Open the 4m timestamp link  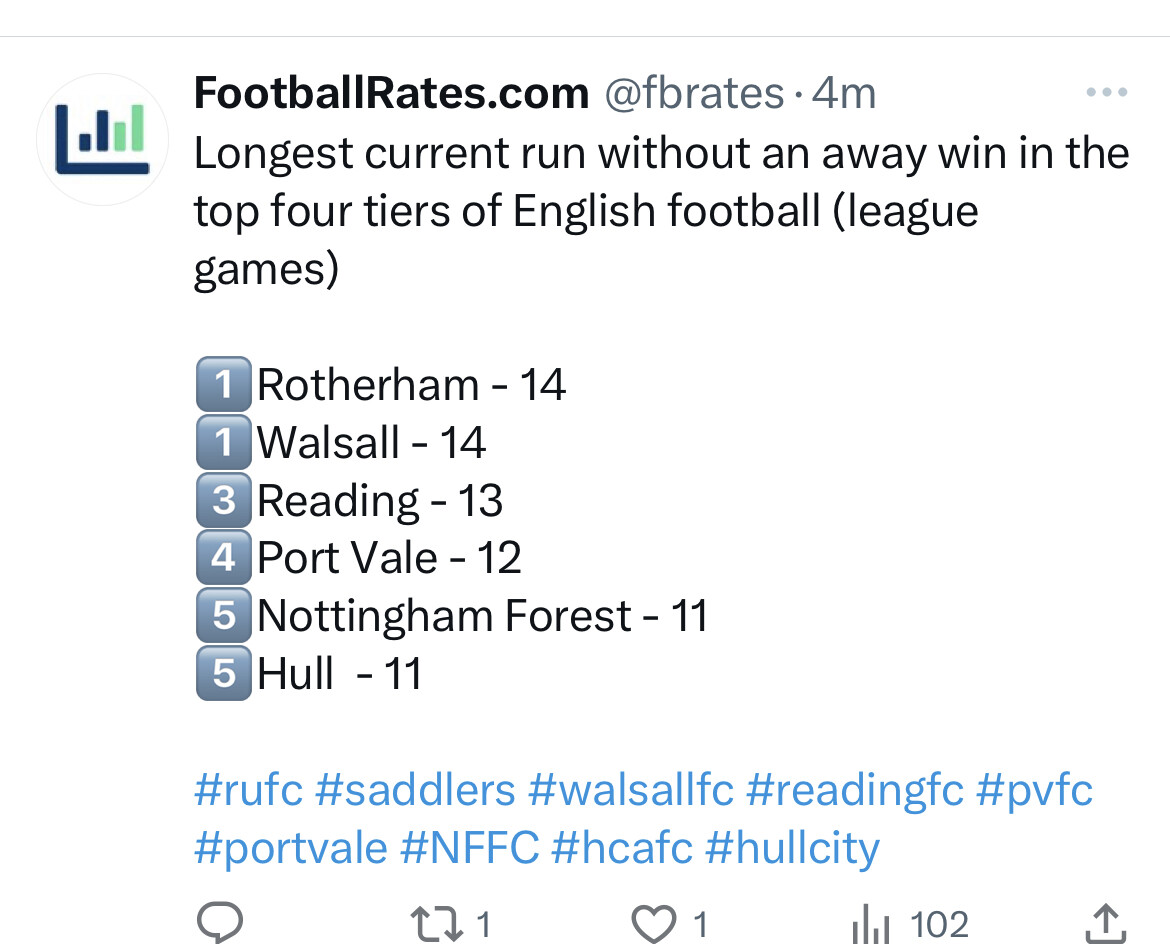tap(844, 93)
